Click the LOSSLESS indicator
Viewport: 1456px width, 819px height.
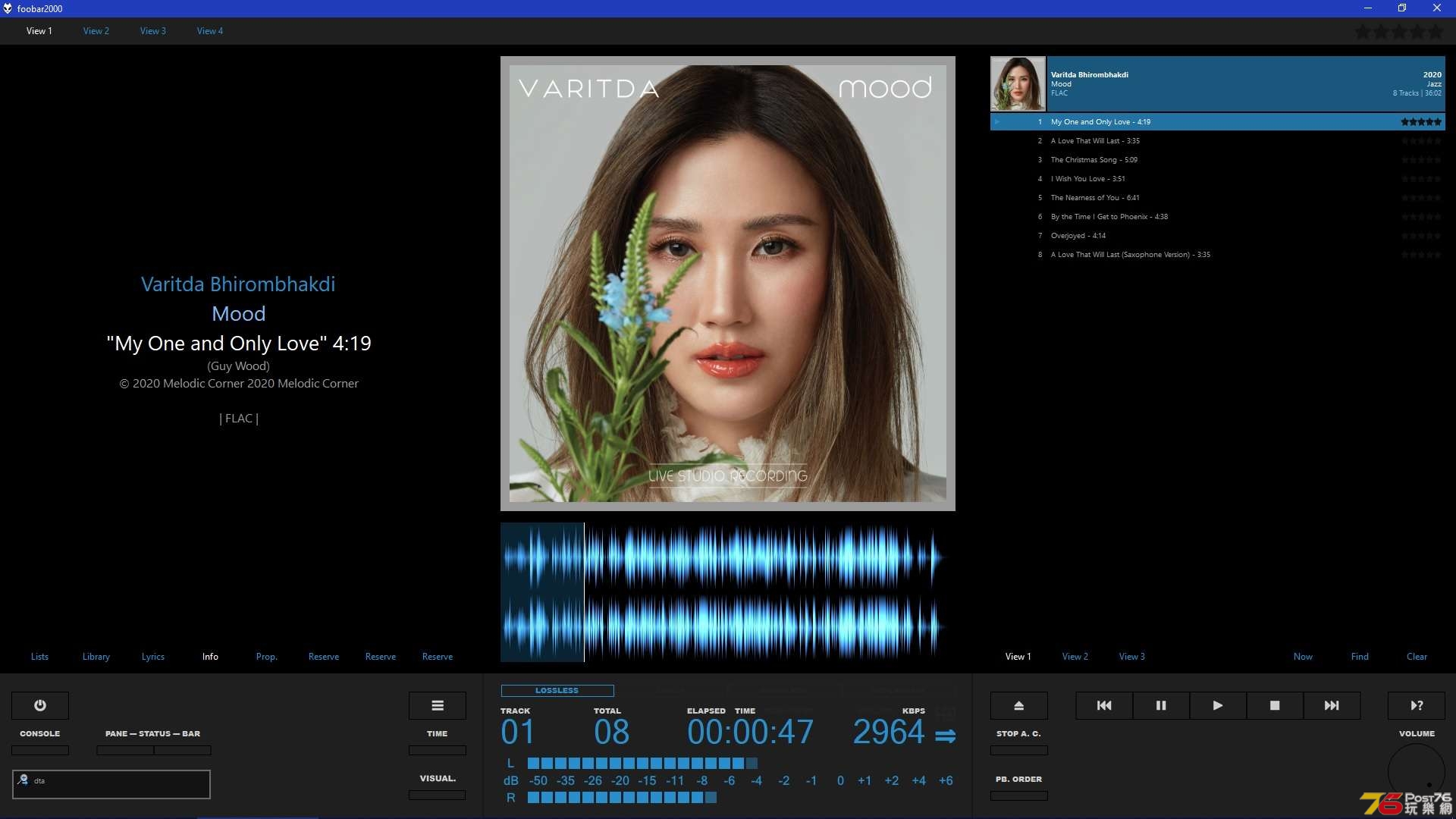tap(557, 691)
